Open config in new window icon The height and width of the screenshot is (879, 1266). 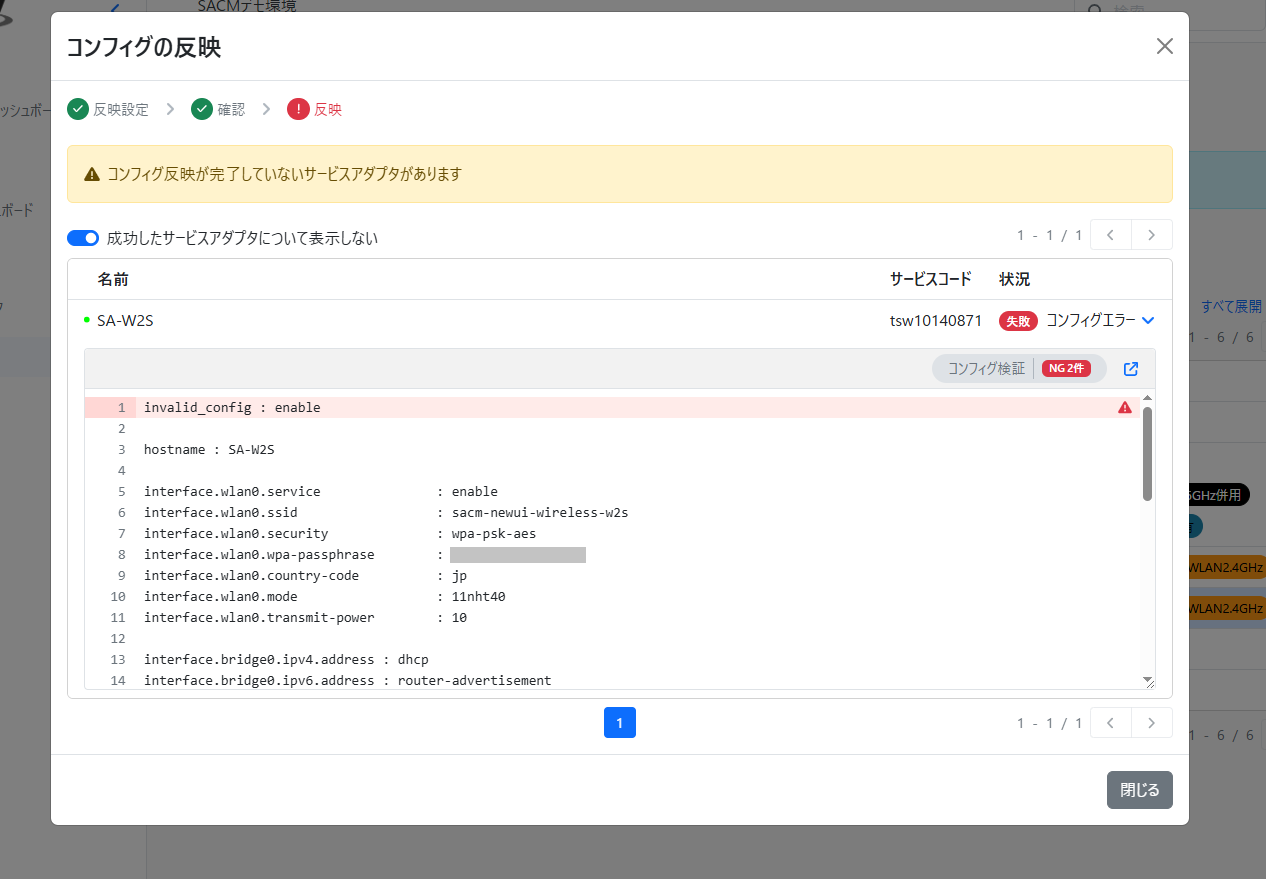pyautogui.click(x=1131, y=369)
